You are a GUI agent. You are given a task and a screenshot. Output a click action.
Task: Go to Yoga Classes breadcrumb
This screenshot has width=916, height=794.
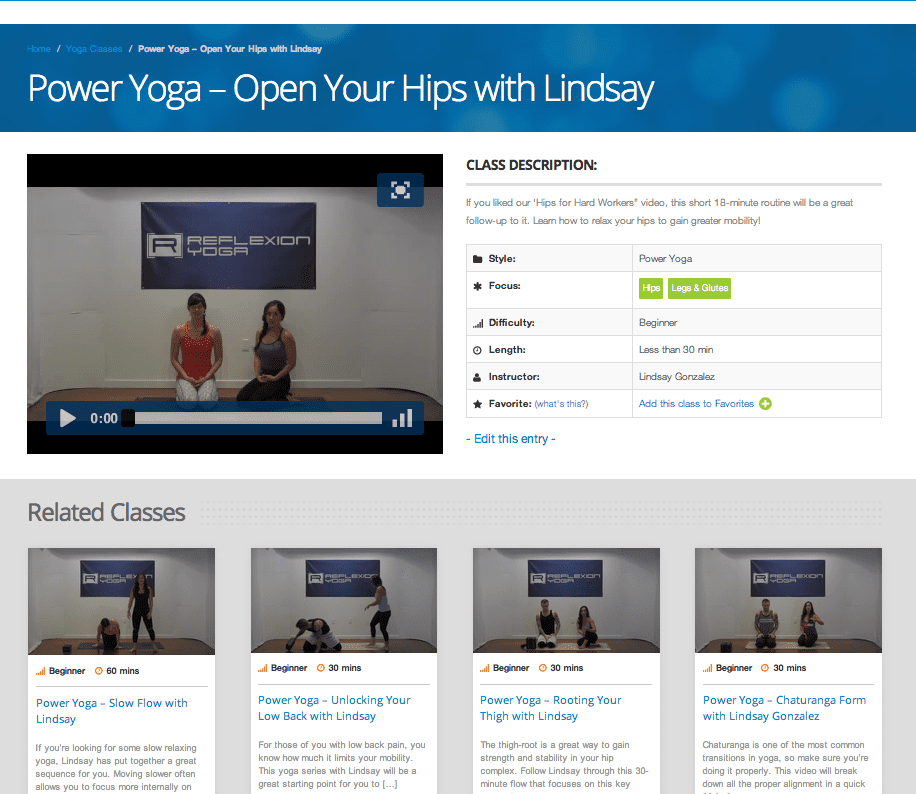coord(94,49)
